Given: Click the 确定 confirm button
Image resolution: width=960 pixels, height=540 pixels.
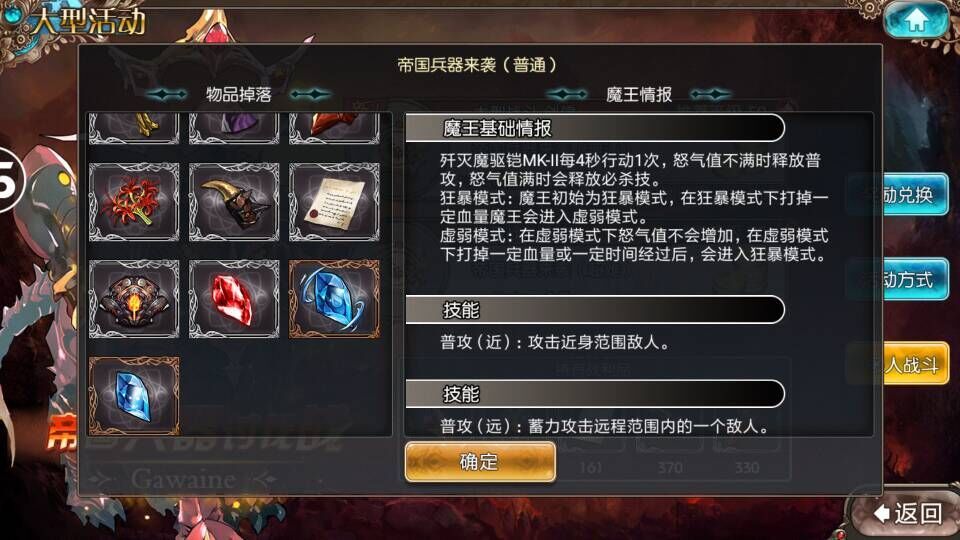Looking at the screenshot, I should (x=480, y=462).
